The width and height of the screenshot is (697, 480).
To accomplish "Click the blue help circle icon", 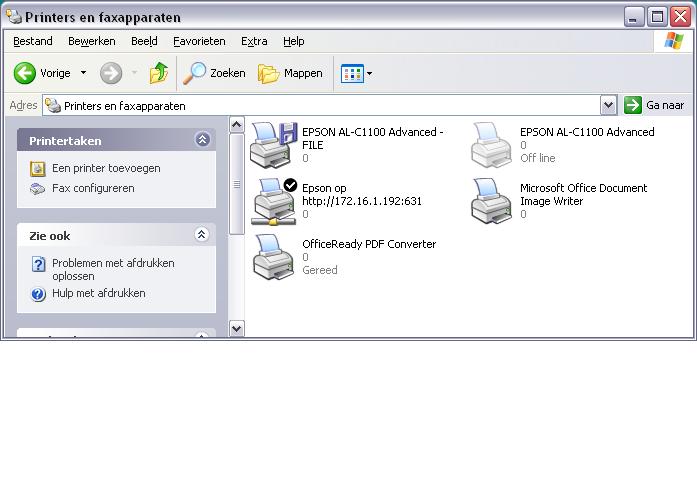I will 38,294.
